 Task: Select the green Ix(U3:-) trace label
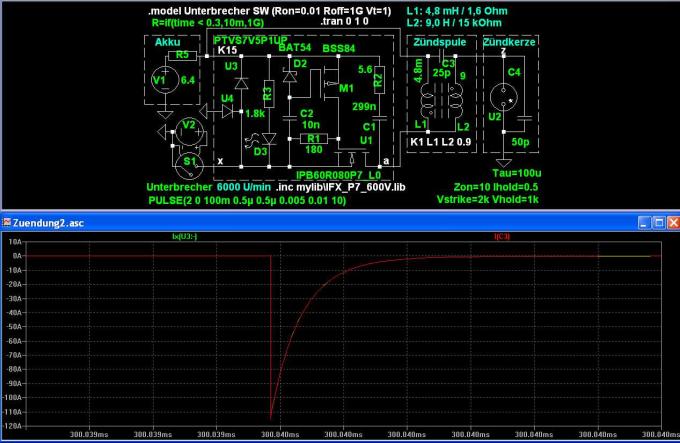(187, 236)
